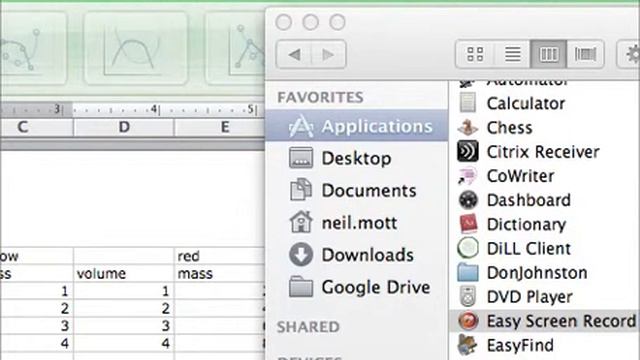
Task: Select the EasyFind app icon
Action: click(x=468, y=345)
